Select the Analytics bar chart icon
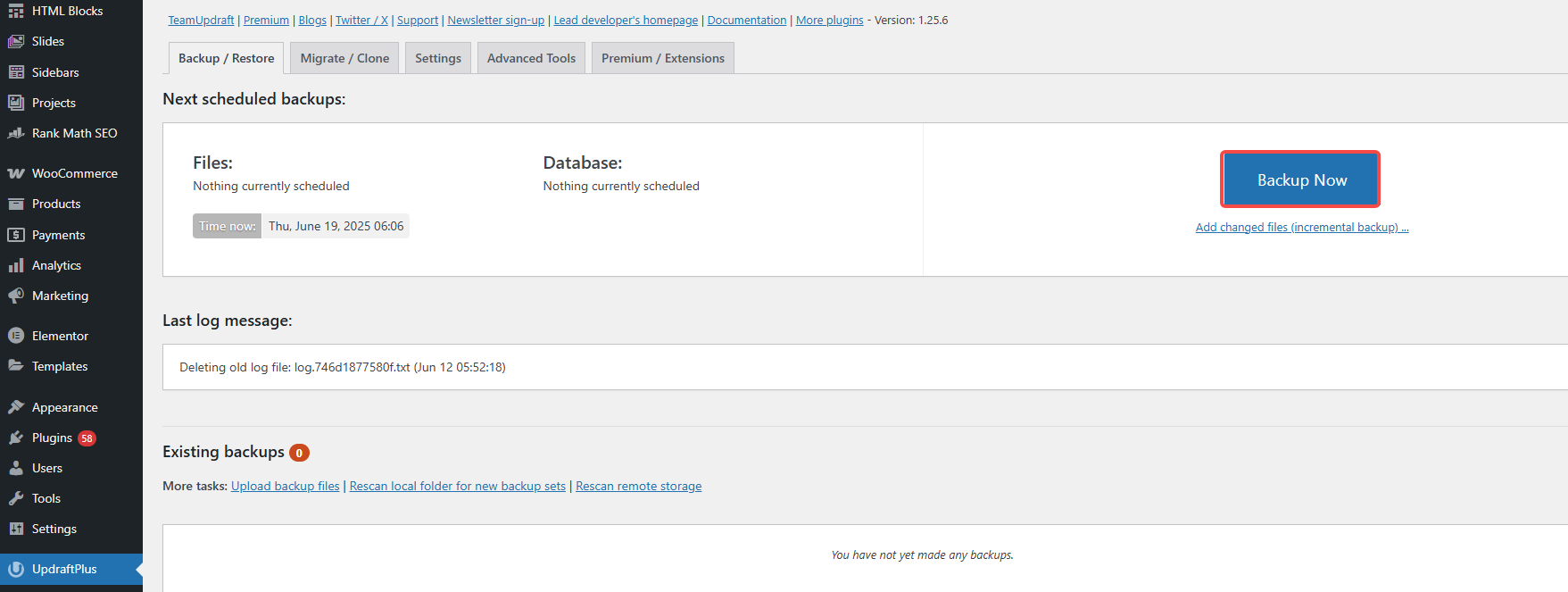 pyautogui.click(x=16, y=265)
